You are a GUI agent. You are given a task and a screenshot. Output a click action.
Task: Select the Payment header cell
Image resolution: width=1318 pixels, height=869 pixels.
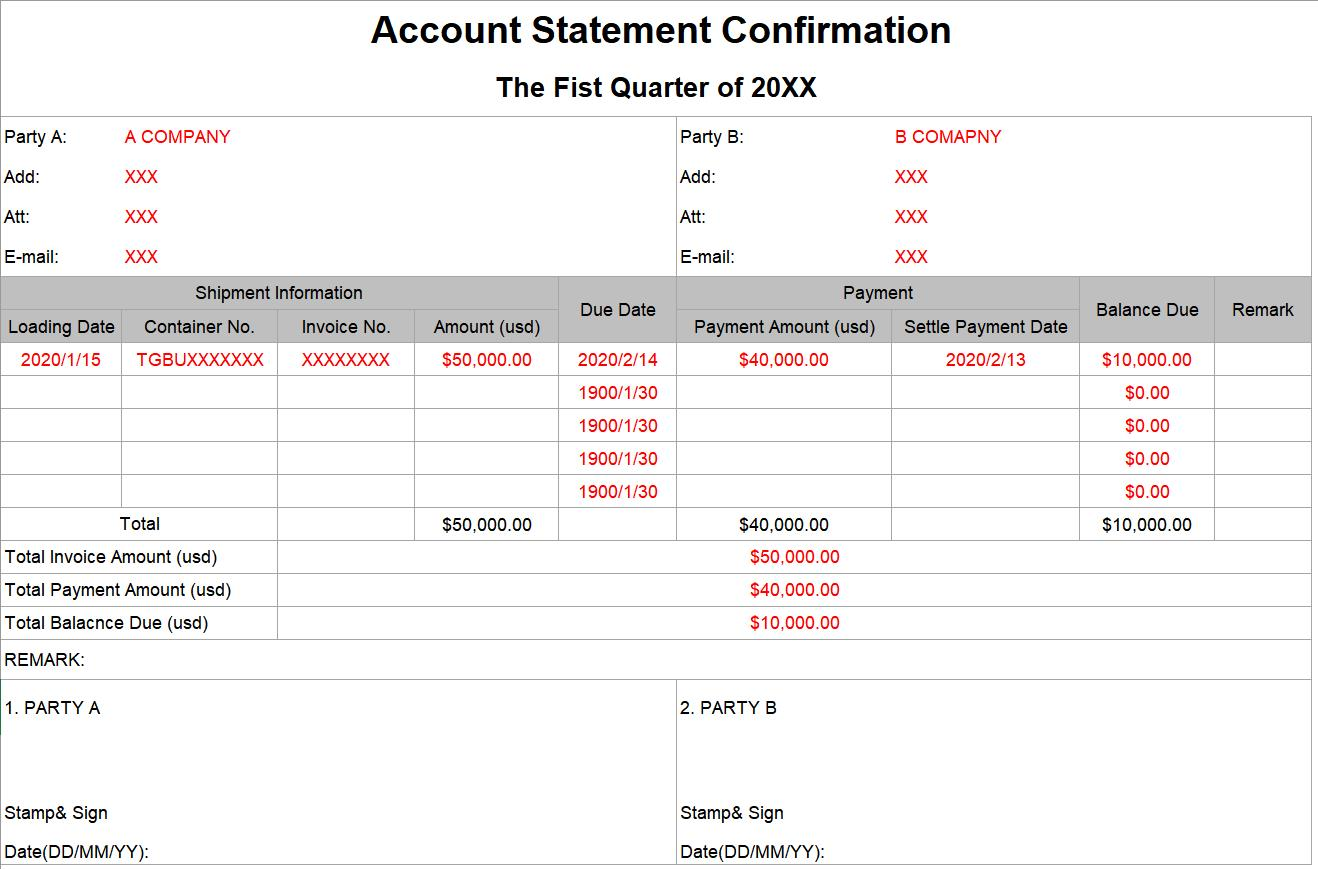878,293
